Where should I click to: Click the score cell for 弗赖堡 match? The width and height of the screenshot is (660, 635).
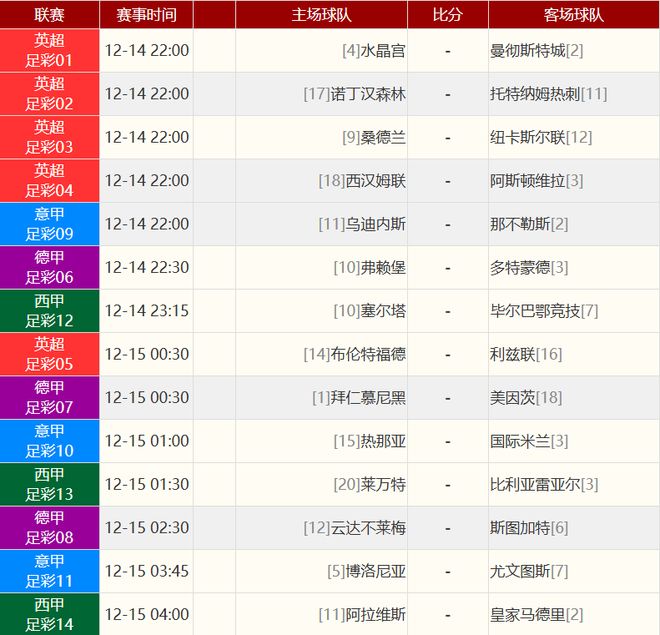447,268
